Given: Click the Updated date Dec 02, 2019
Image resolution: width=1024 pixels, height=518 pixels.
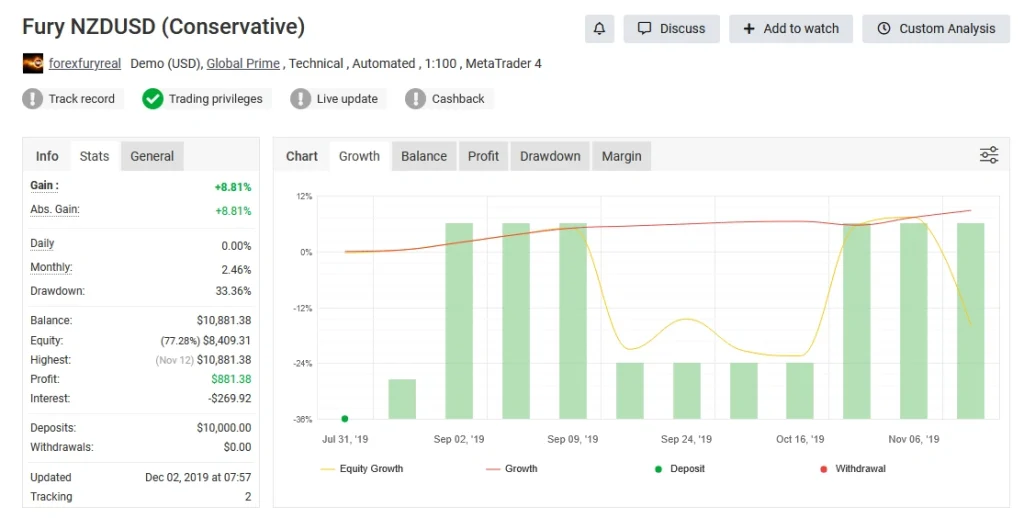Looking at the screenshot, I should click(199, 478).
